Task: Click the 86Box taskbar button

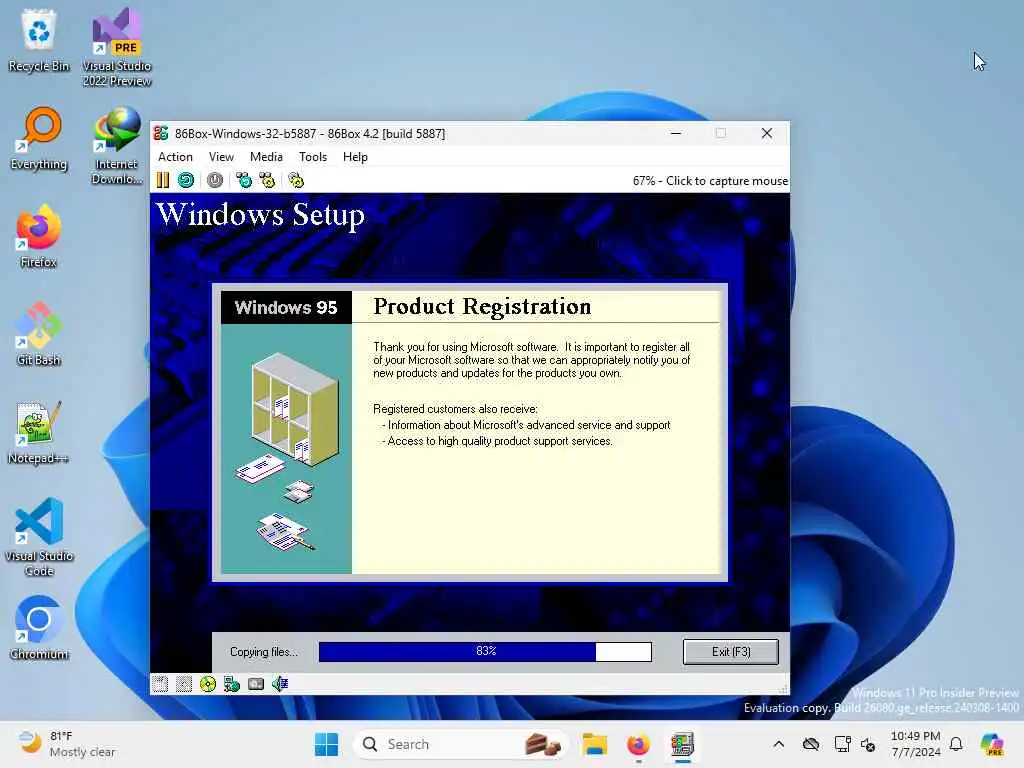Action: click(682, 744)
